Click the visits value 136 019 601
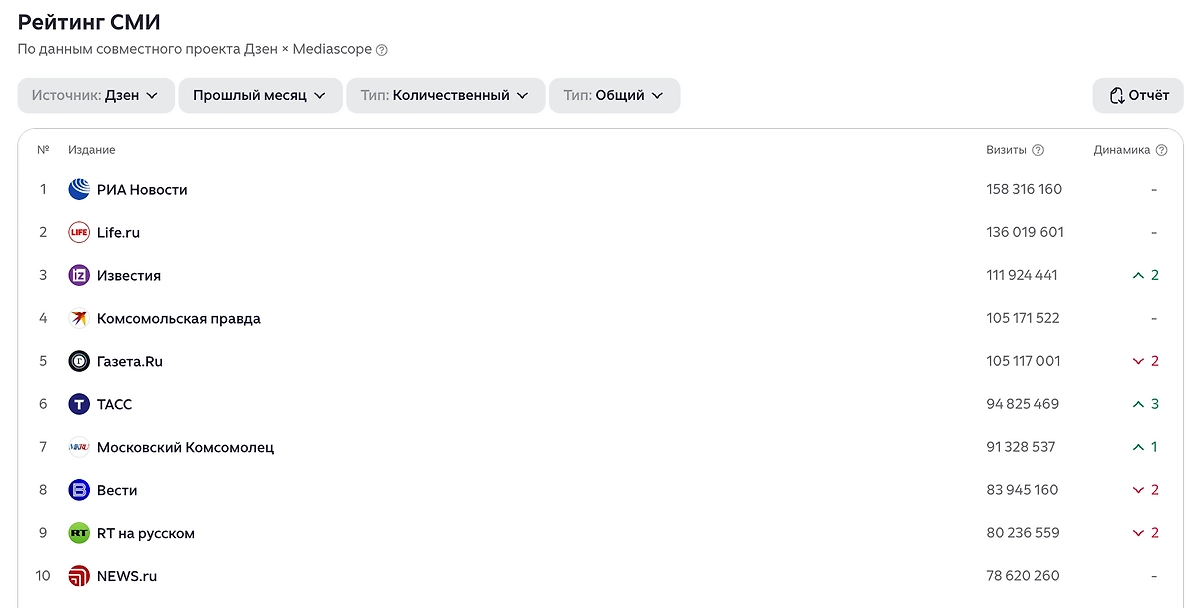Image resolution: width=1200 pixels, height=608 pixels. [1025, 232]
